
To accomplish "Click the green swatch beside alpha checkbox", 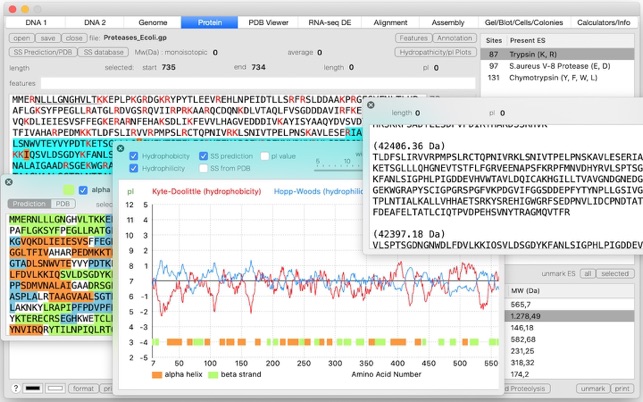I will (x=68, y=190).
